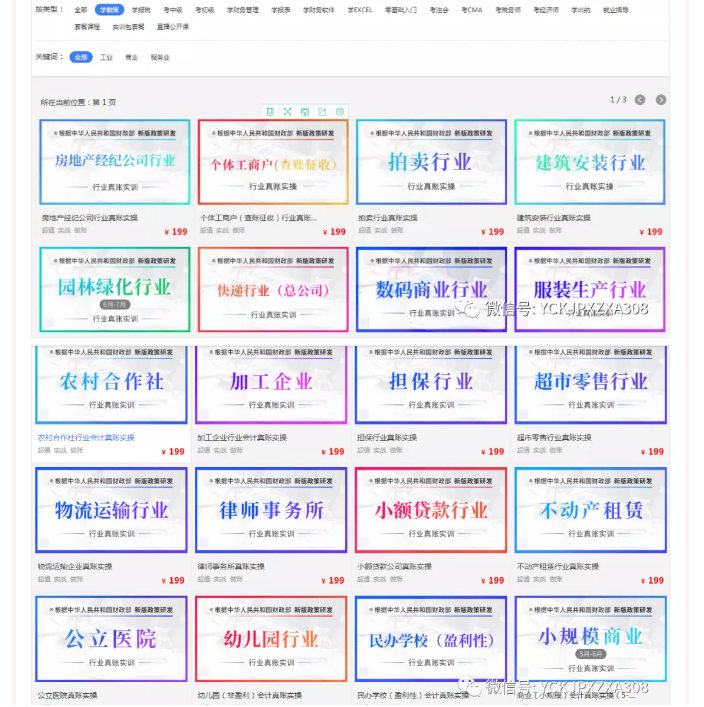Go to the next page with the right arrow
The width and height of the screenshot is (704, 707).
tap(661, 100)
